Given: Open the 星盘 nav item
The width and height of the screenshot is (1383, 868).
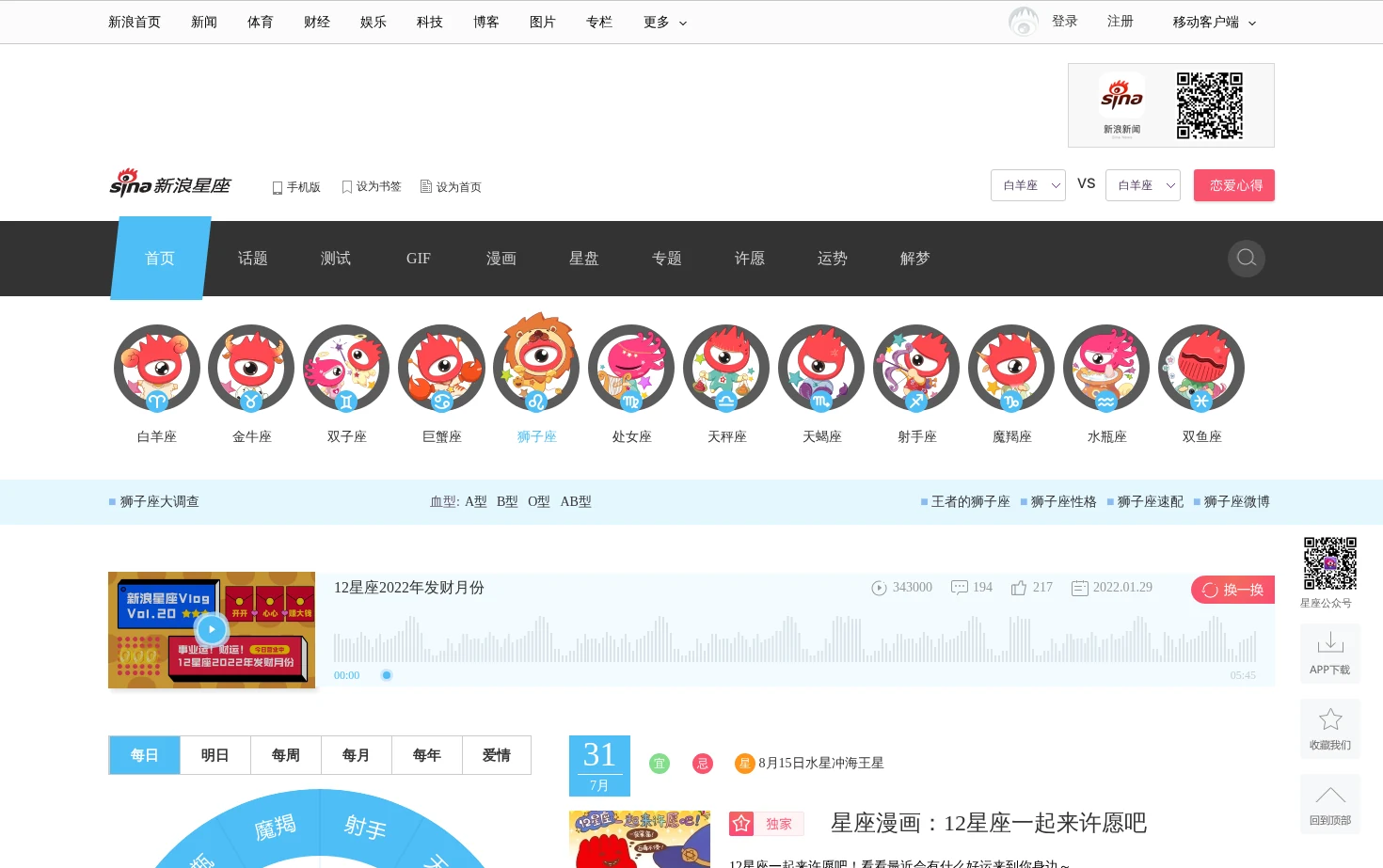Looking at the screenshot, I should tap(584, 259).
